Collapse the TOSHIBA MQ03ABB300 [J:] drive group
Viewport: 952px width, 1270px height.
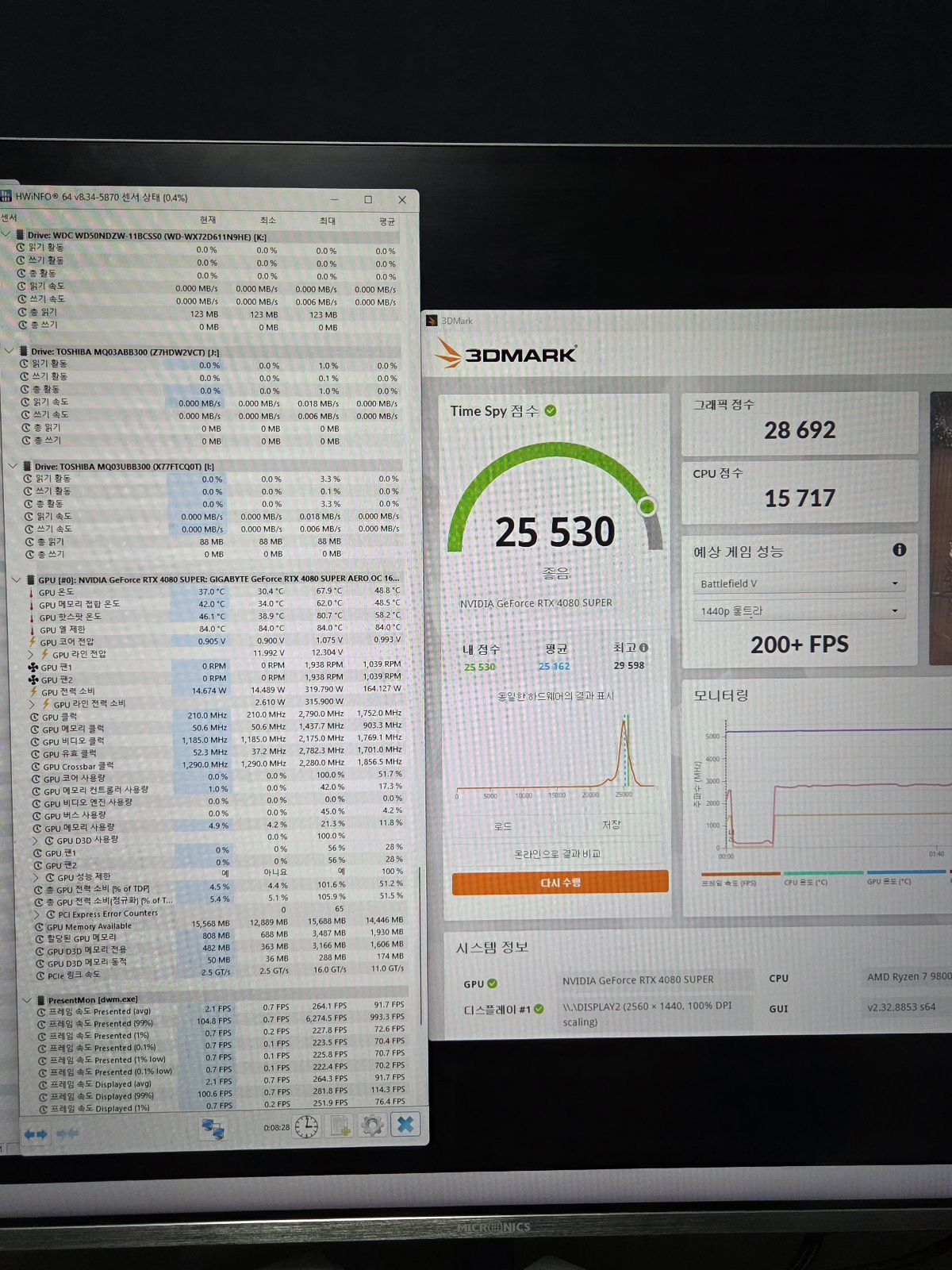(10, 351)
